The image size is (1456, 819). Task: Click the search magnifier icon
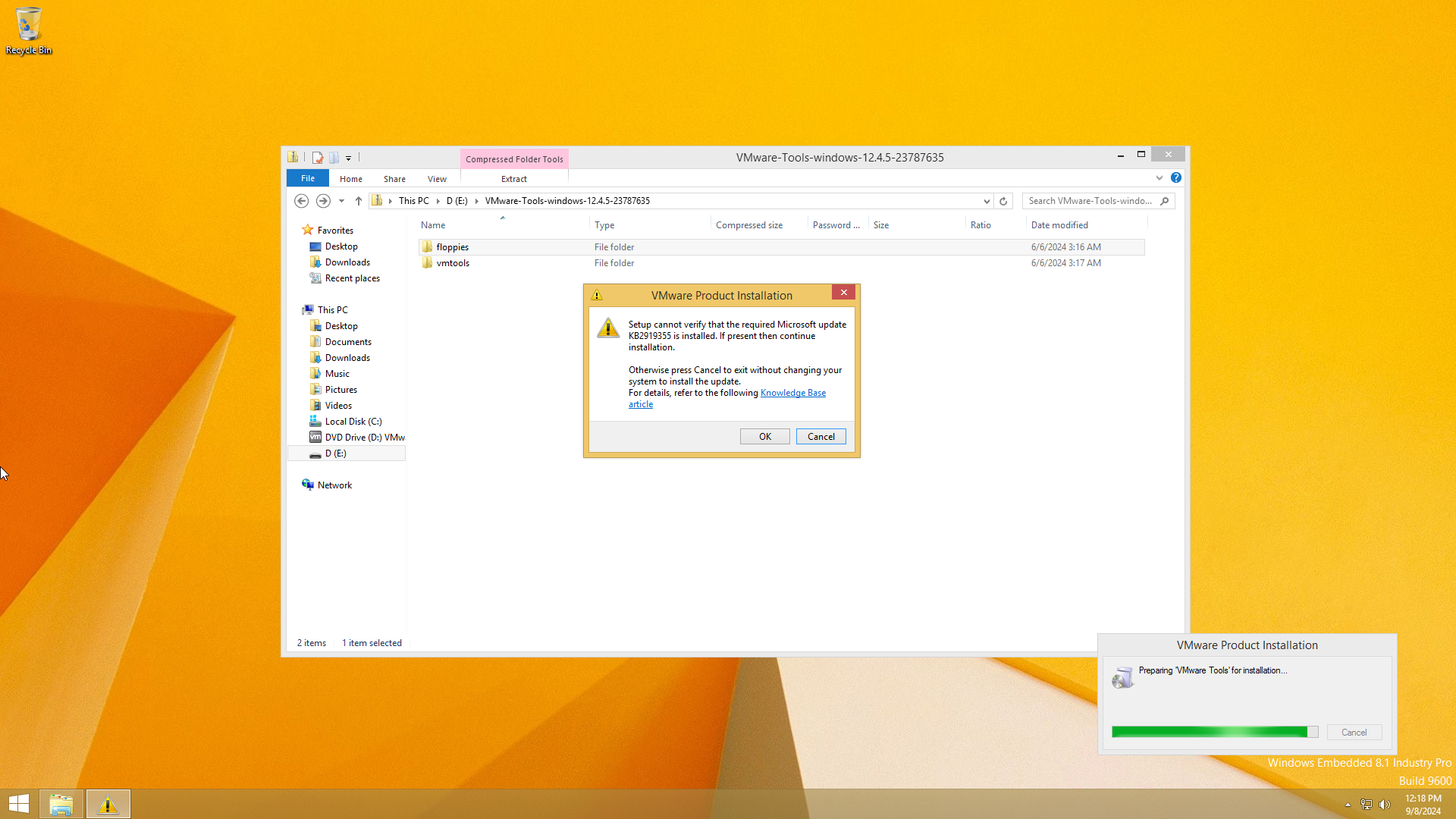1165,201
